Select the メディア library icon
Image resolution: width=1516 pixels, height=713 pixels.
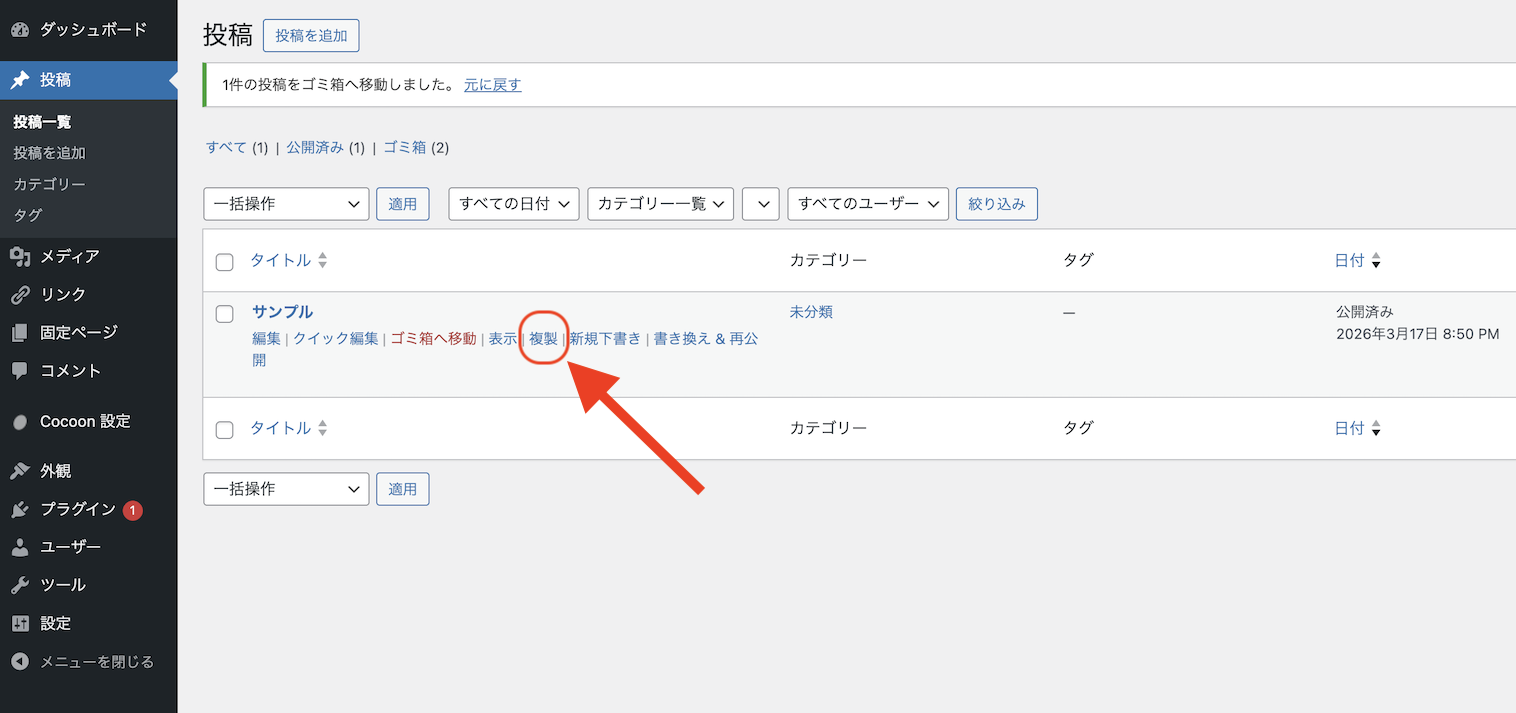[x=22, y=255]
